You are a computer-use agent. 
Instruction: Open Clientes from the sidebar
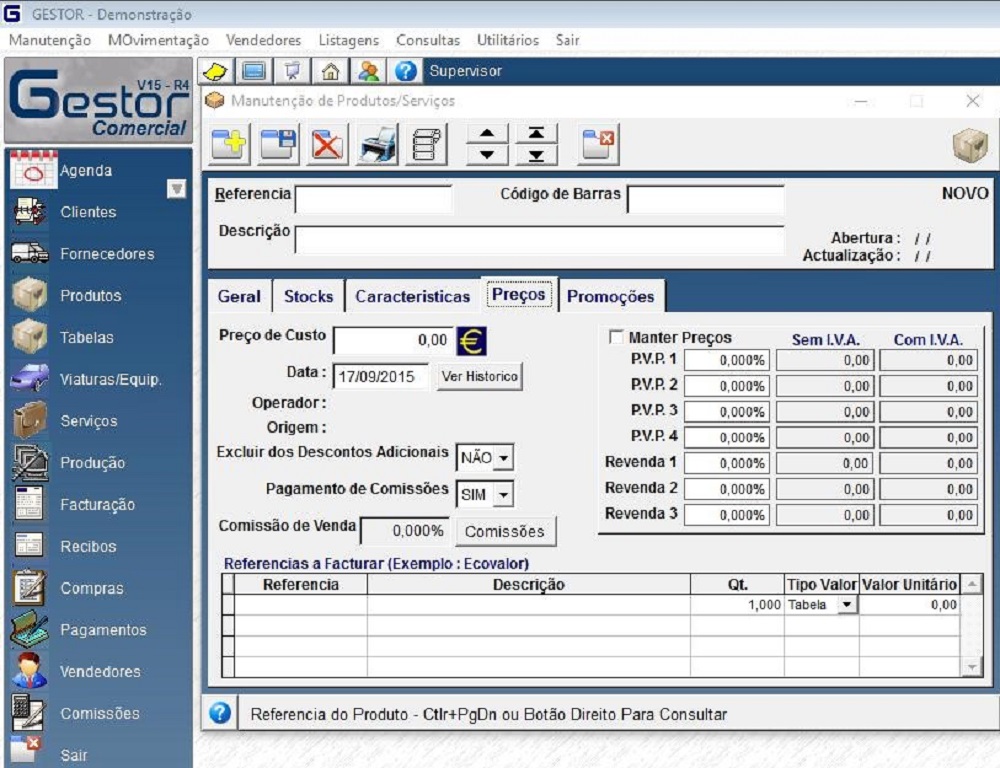(x=87, y=212)
